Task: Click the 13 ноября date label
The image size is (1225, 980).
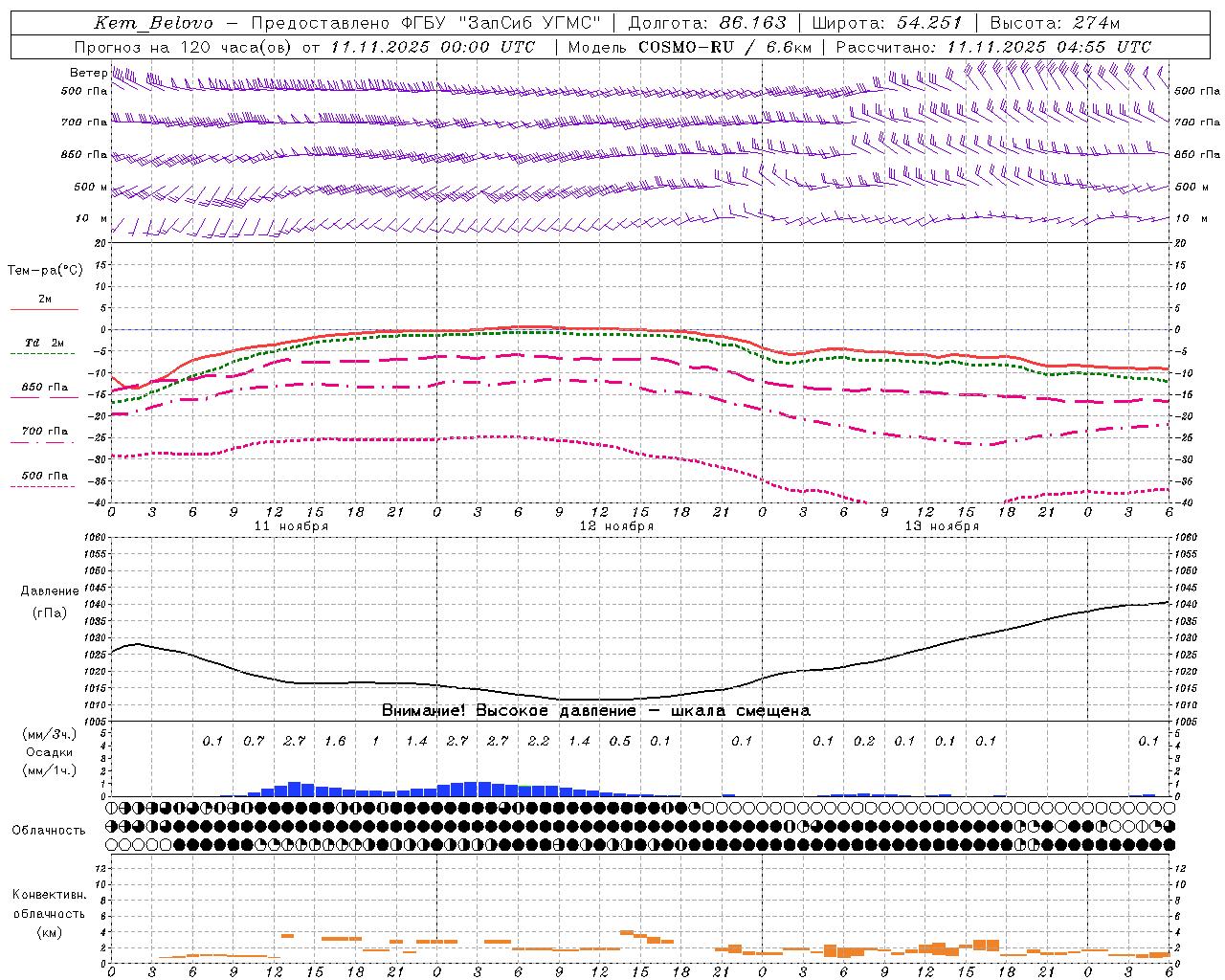Action: 942,526
